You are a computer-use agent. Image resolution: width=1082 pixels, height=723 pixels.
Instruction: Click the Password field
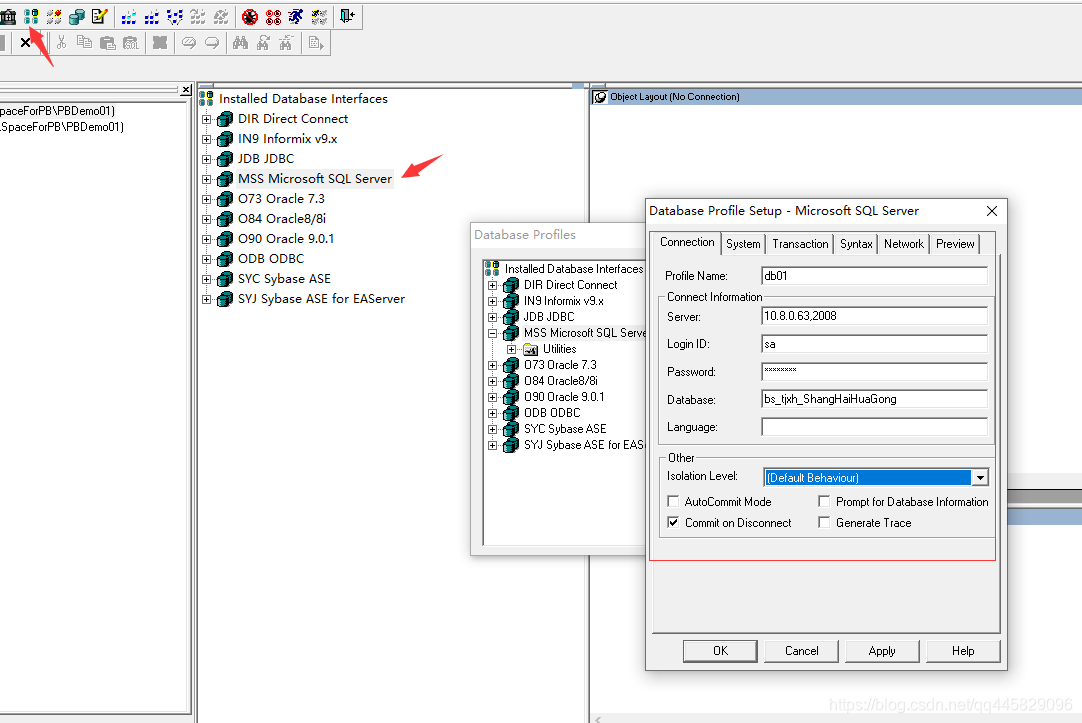[x=874, y=371]
